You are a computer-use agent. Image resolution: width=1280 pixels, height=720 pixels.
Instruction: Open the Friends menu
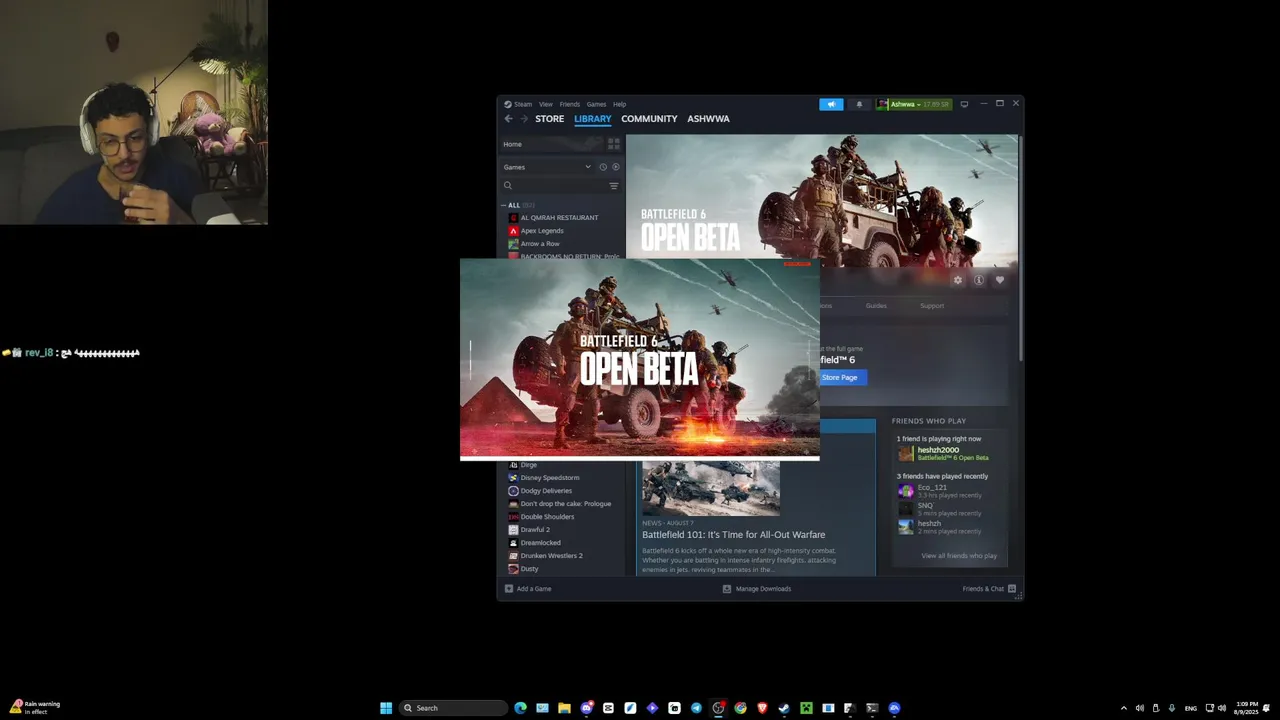tap(570, 104)
